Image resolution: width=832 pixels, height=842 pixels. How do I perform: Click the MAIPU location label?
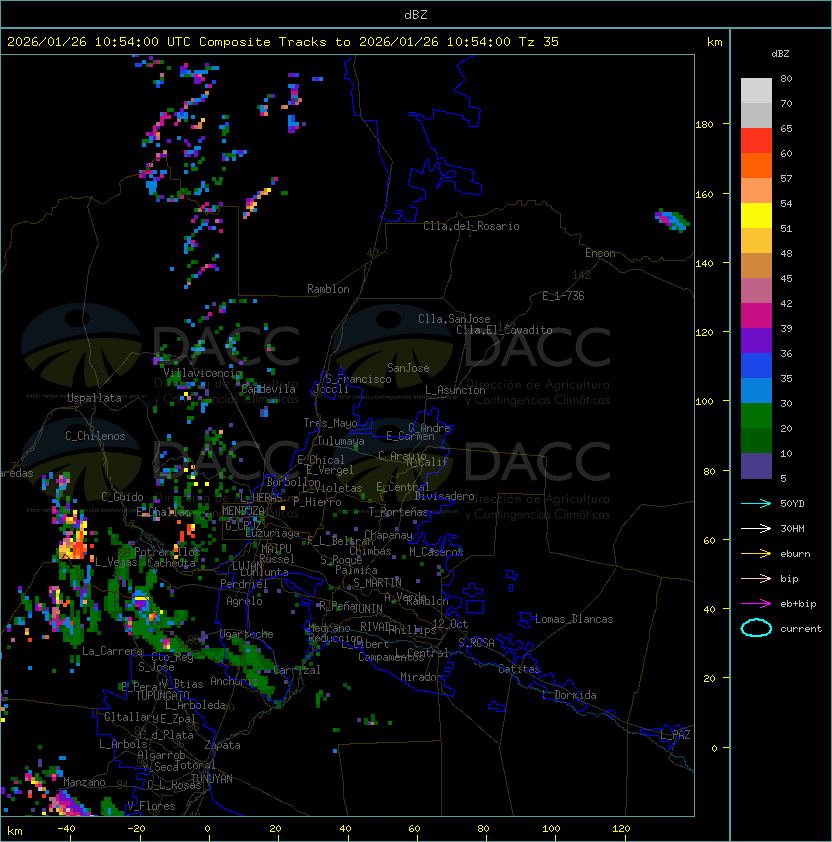276,549
